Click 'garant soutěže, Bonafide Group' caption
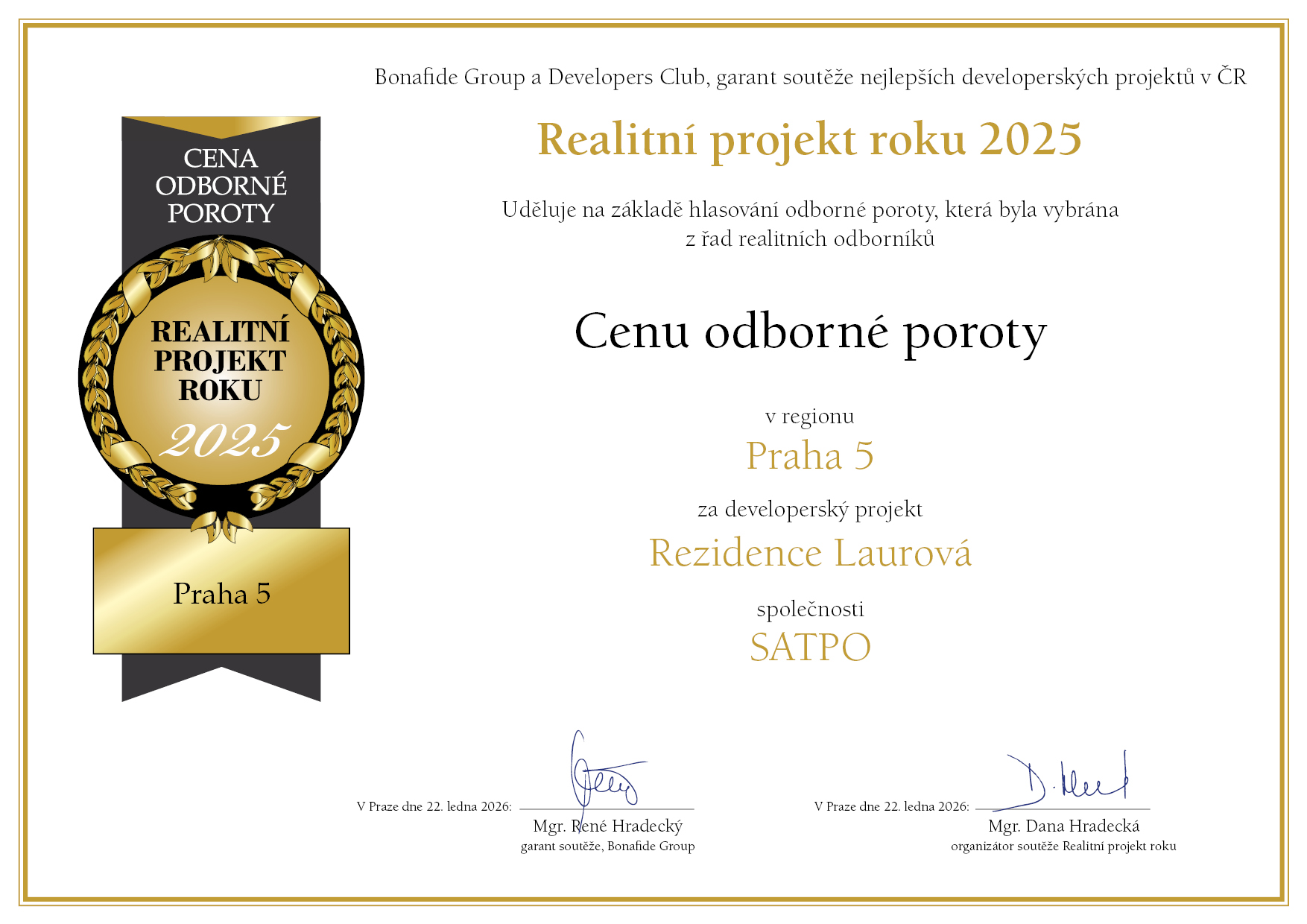The height and width of the screenshot is (924, 1307). click(608, 846)
